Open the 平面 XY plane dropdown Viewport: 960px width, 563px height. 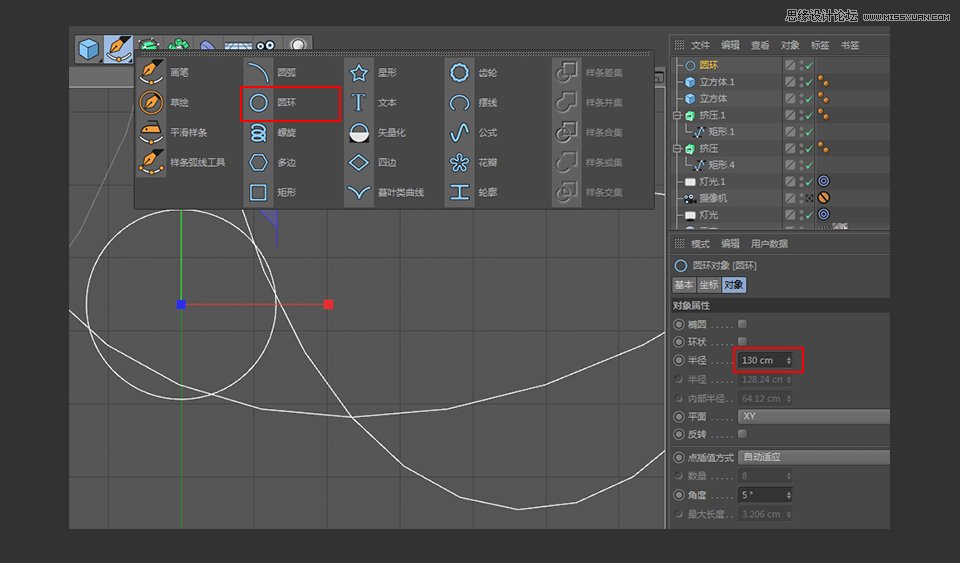(x=814, y=416)
